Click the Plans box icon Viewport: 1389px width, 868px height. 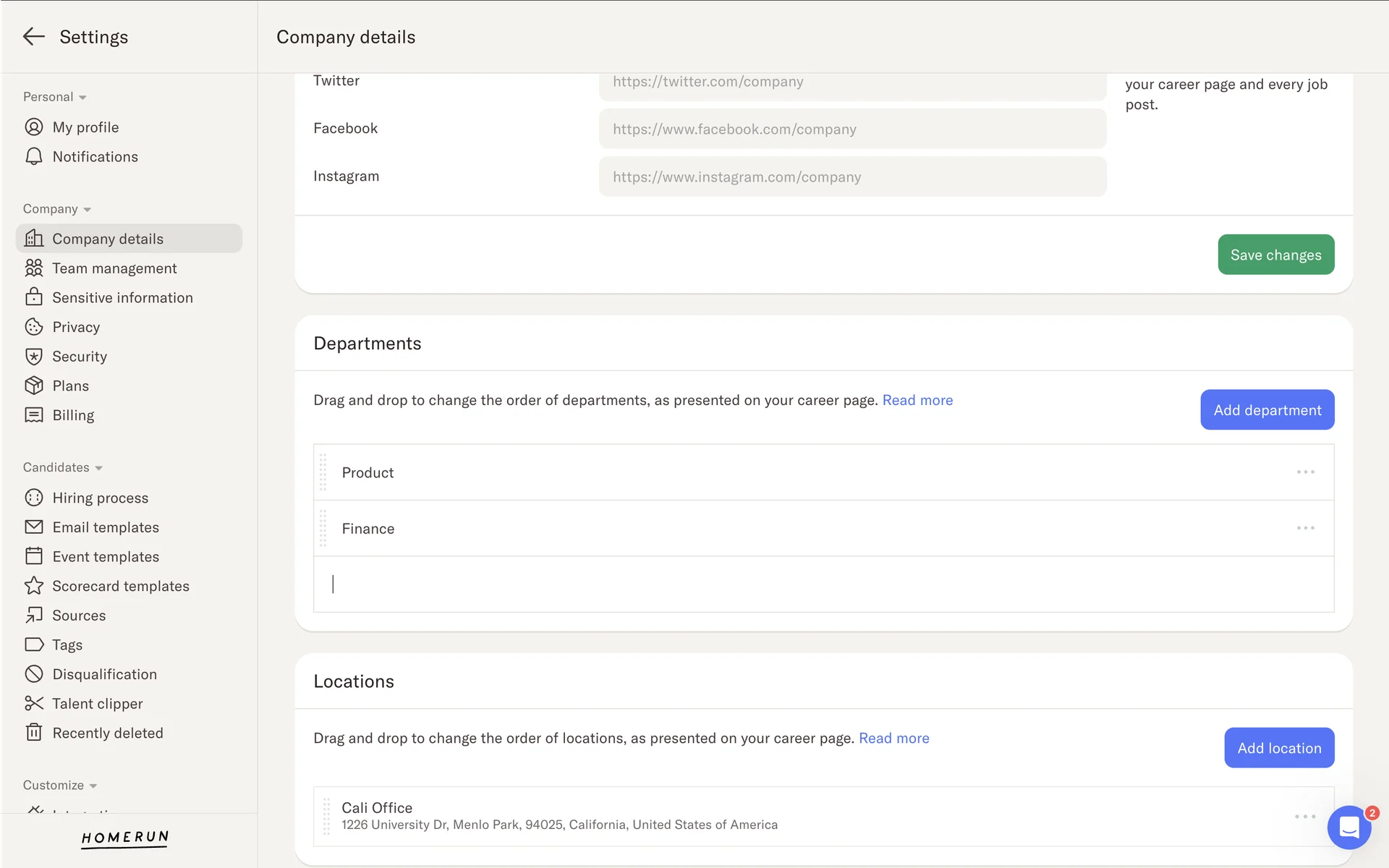pos(33,386)
